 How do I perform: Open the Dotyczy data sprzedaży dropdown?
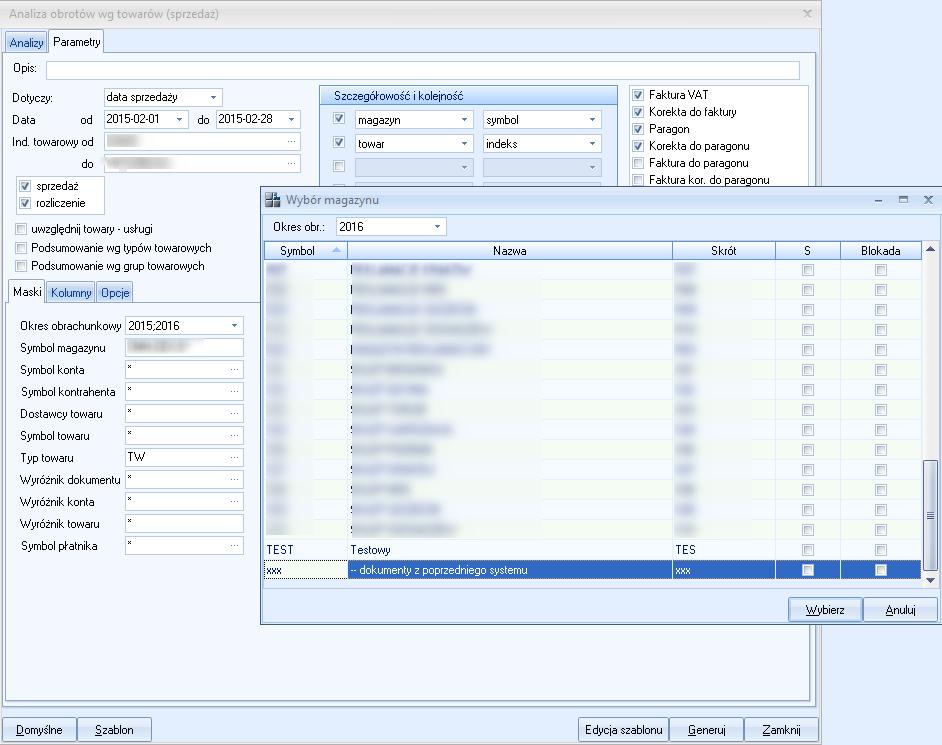[x=213, y=97]
